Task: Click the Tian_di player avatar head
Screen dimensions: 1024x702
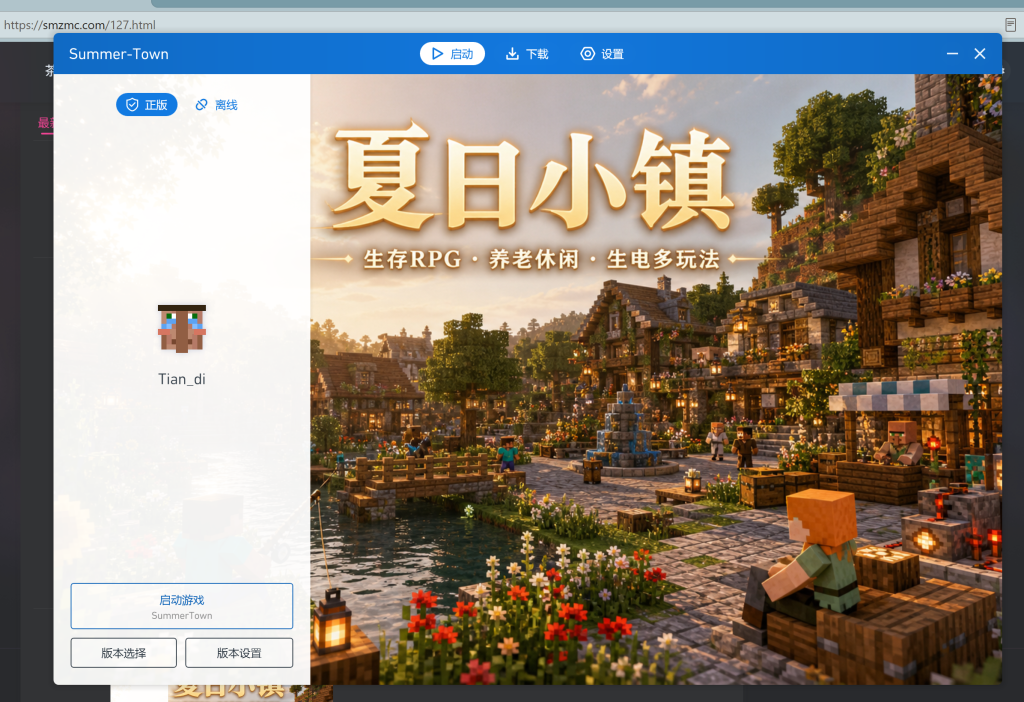Action: tap(182, 328)
